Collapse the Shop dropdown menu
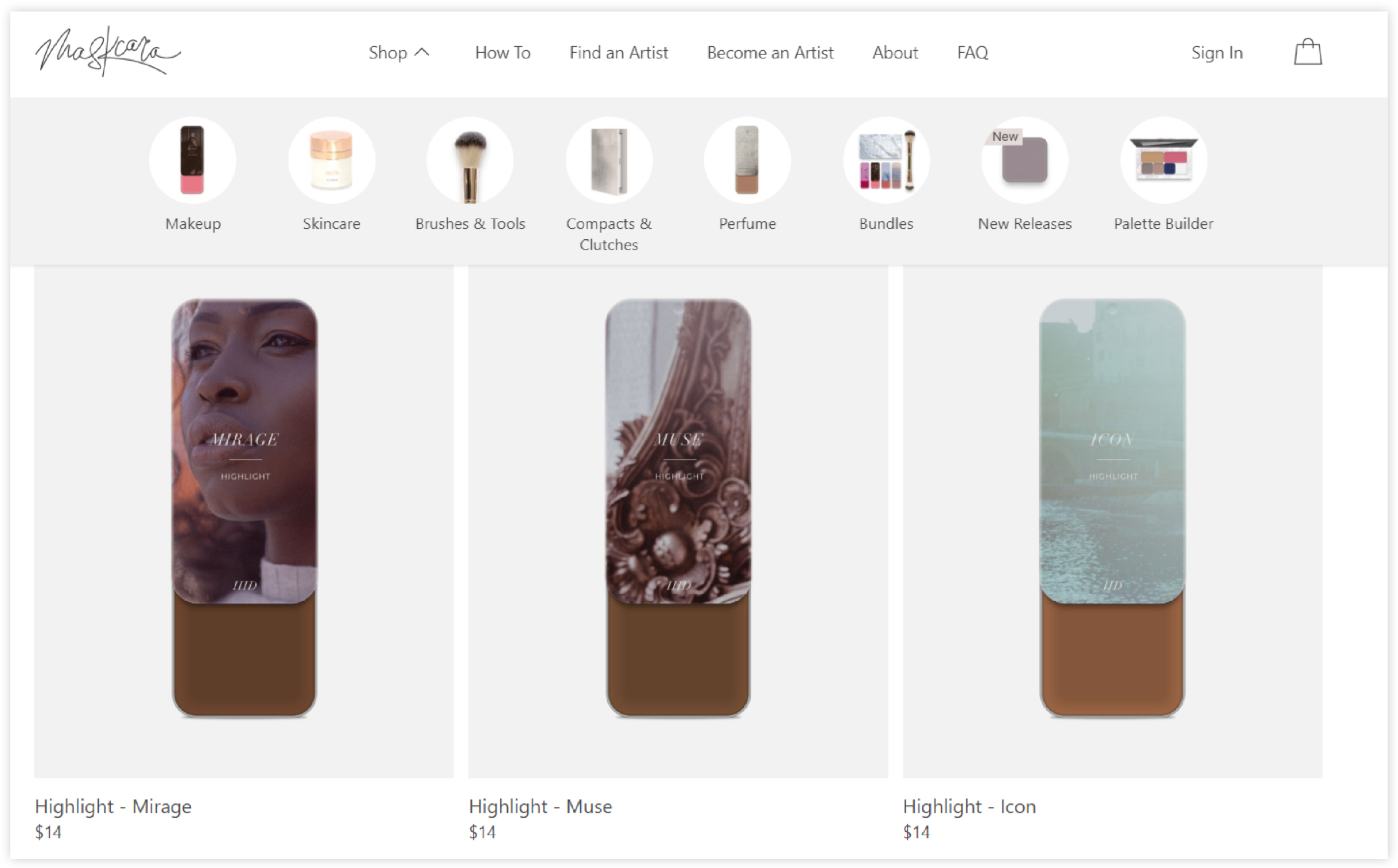1398x868 pixels. [x=398, y=53]
